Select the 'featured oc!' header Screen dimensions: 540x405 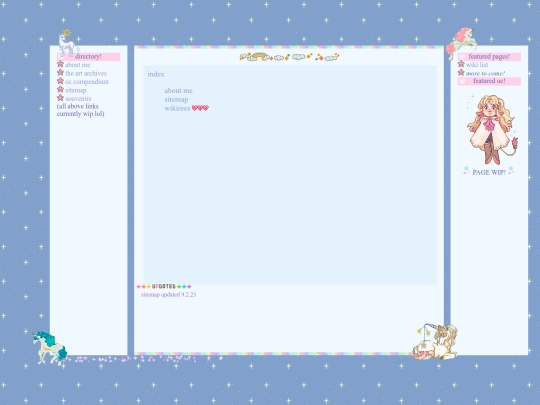click(489, 81)
